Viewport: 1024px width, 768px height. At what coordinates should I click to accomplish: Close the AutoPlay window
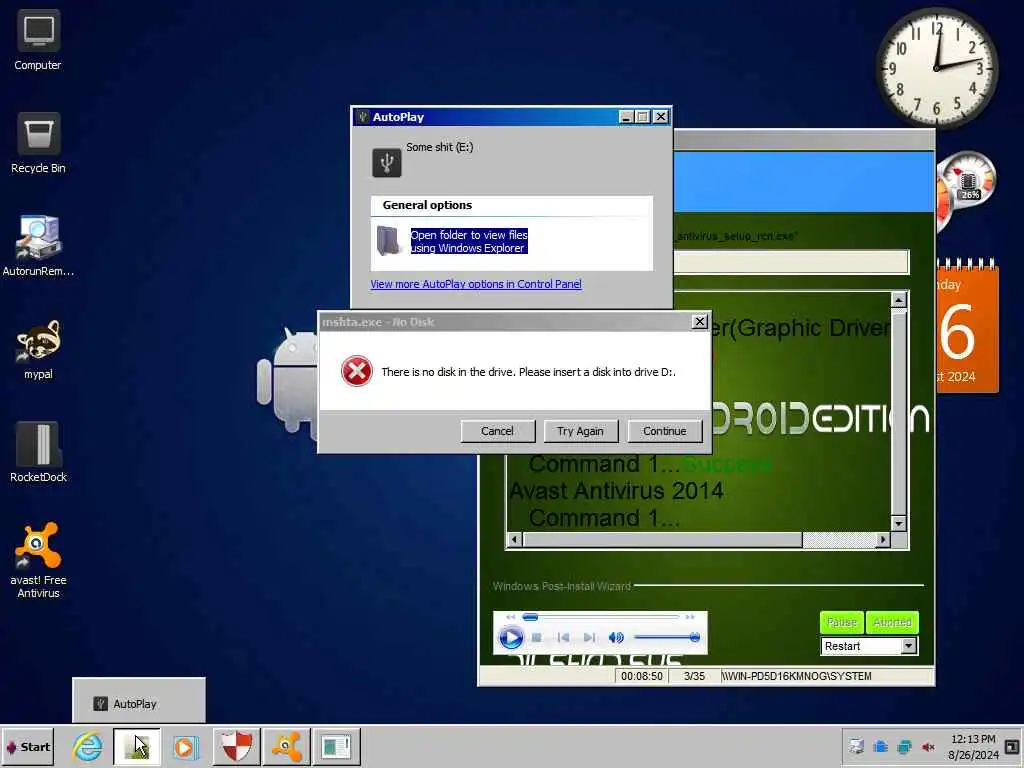tap(661, 117)
